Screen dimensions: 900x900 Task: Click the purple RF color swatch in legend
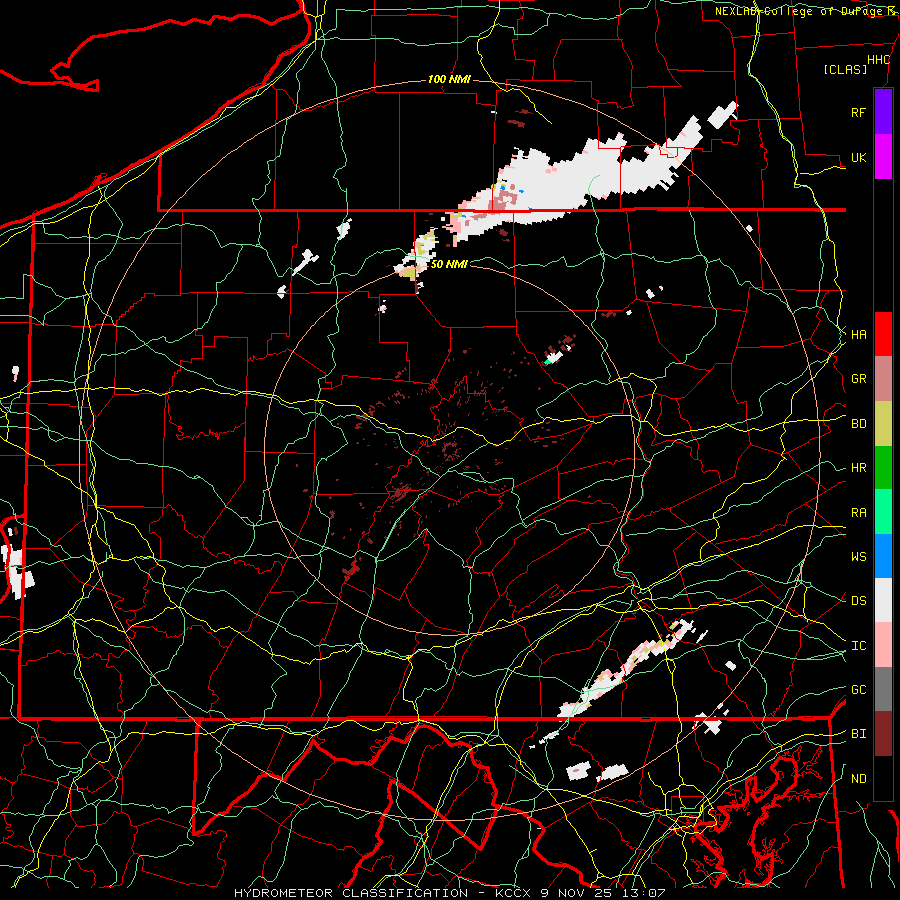(x=883, y=112)
